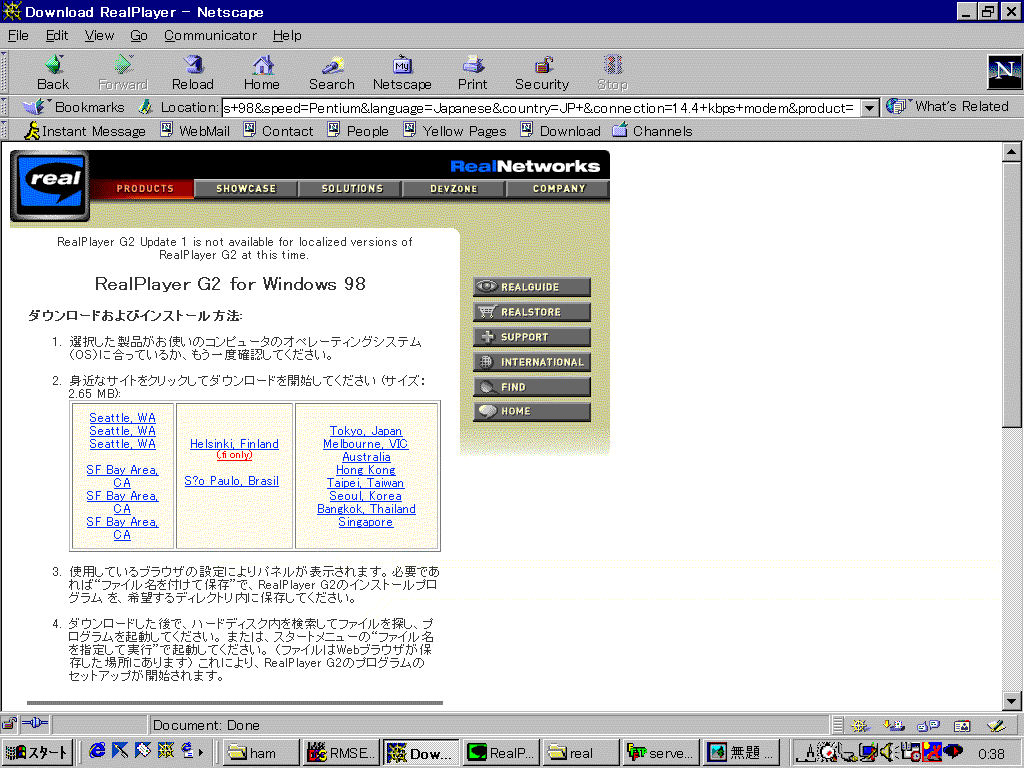Switch to the ham taskbar window
1024x768 pixels.
pos(261,752)
